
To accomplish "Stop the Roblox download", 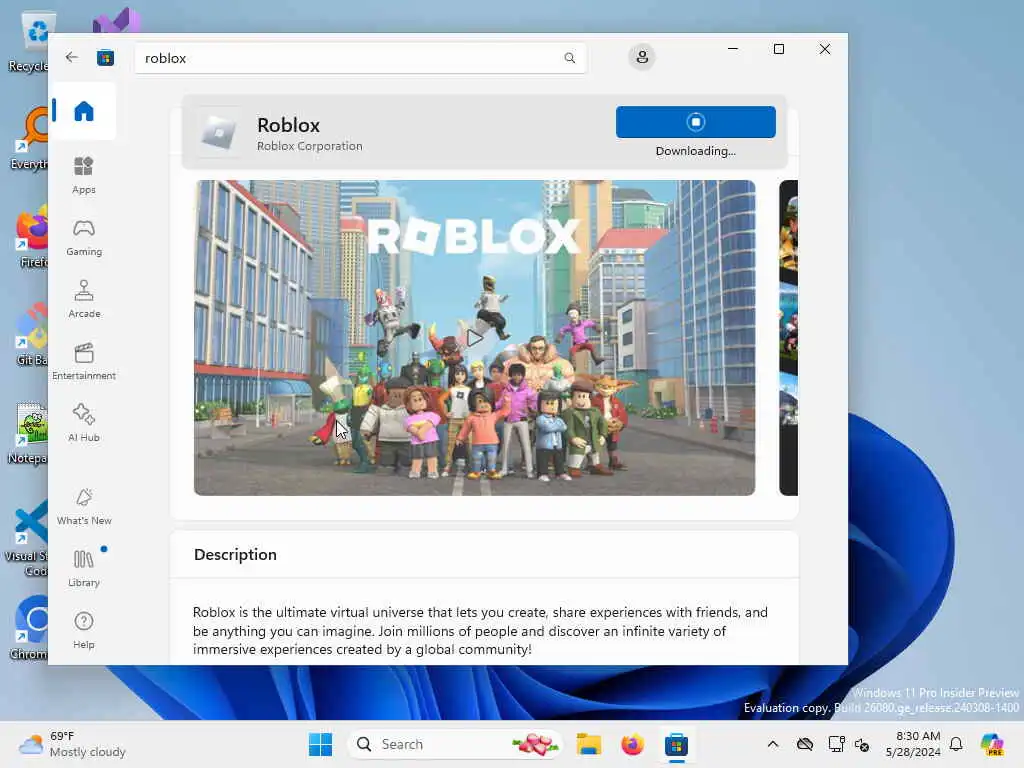I will 696,122.
